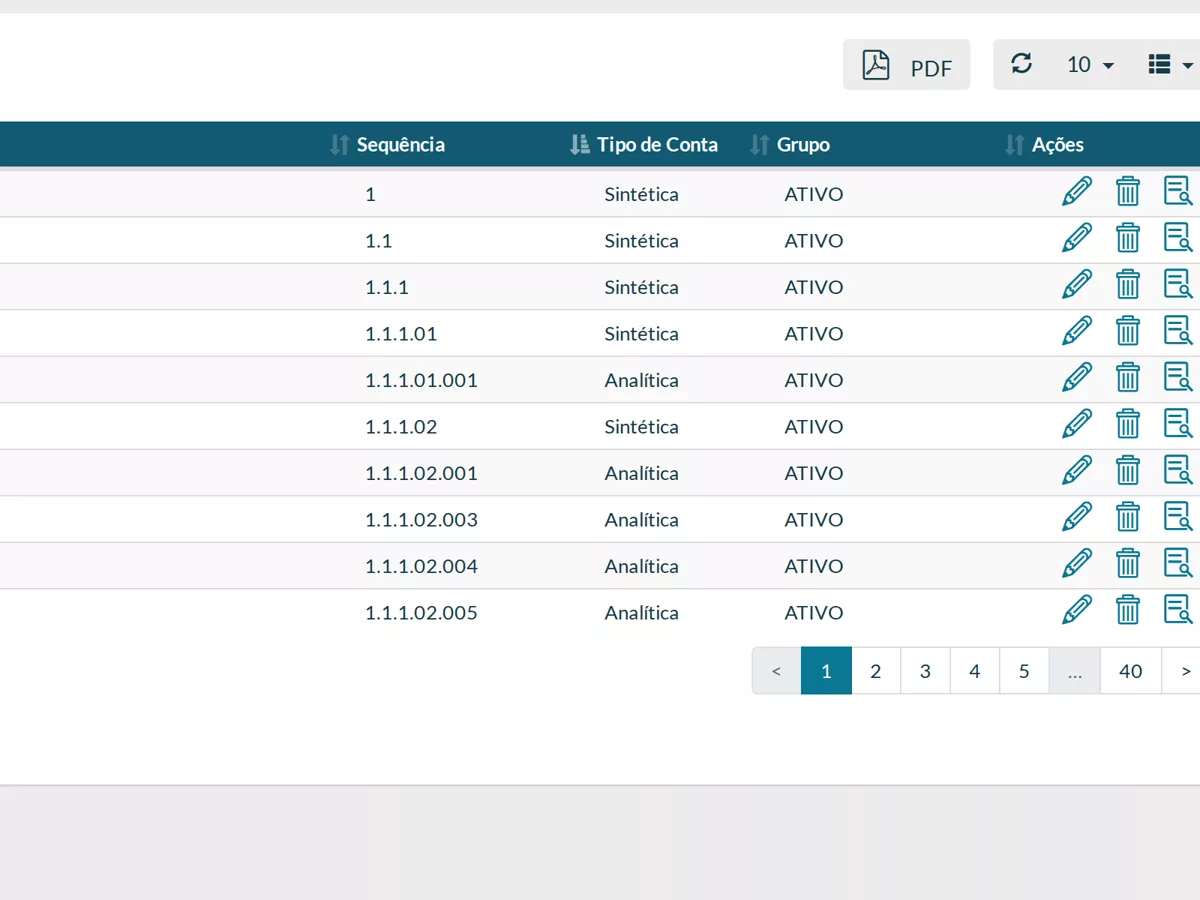Click the sequence cell 1.1.1.02.005
The height and width of the screenshot is (900, 1200).
coord(421,613)
